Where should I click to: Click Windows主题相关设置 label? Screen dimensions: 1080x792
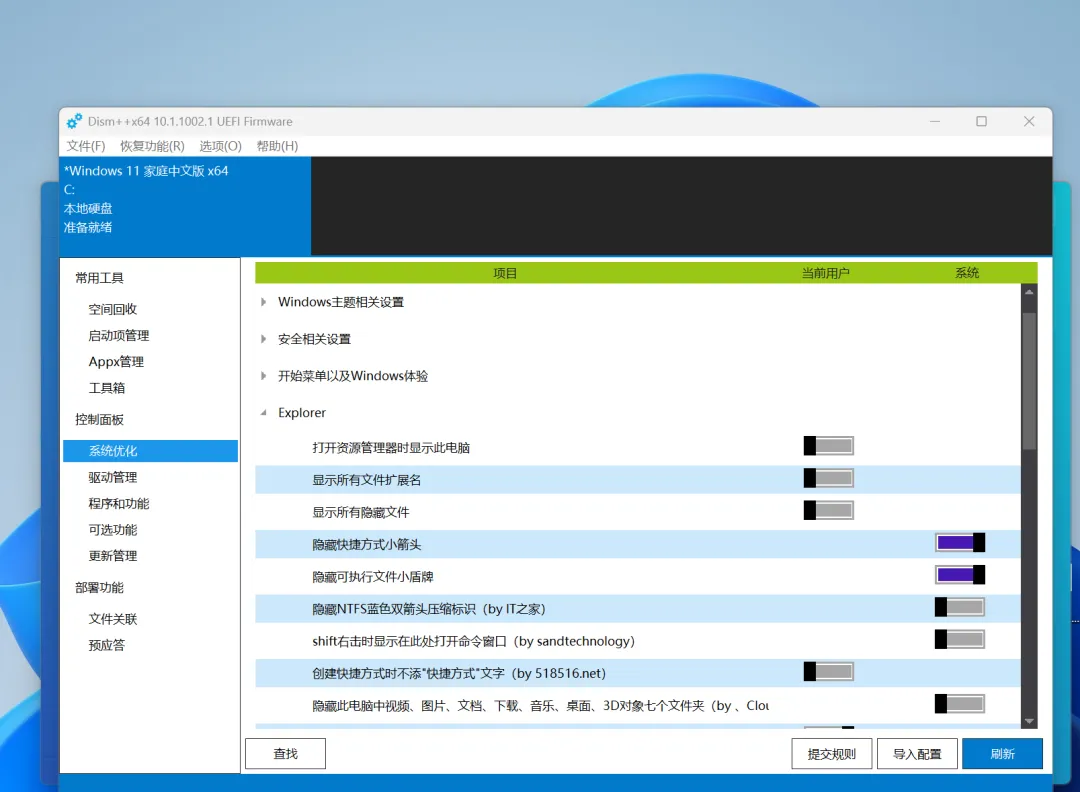tap(341, 302)
